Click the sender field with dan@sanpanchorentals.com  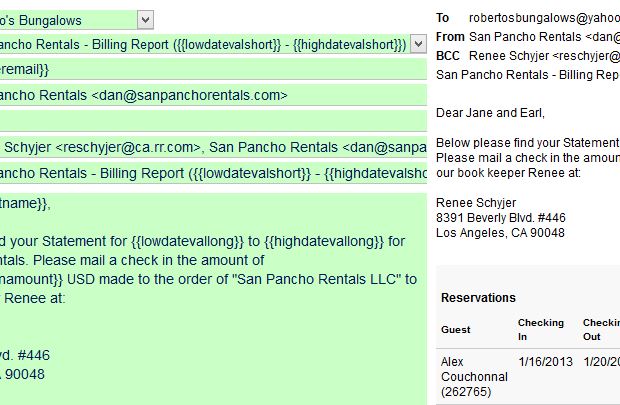coord(212,96)
